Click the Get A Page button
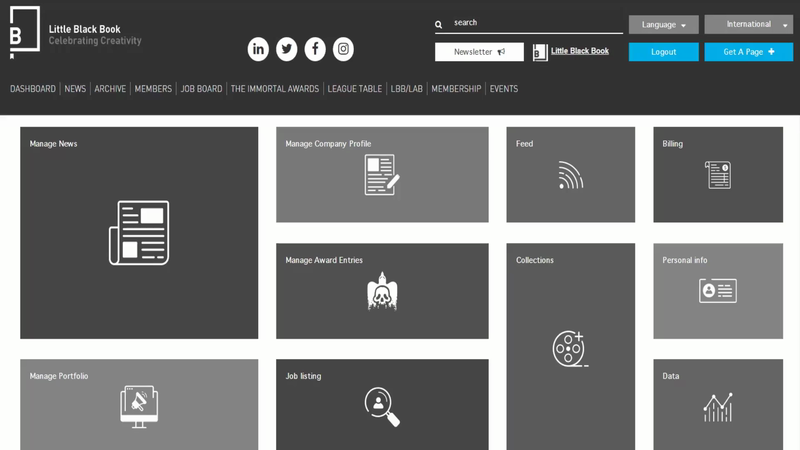This screenshot has height=450, width=800. pyautogui.click(x=748, y=52)
